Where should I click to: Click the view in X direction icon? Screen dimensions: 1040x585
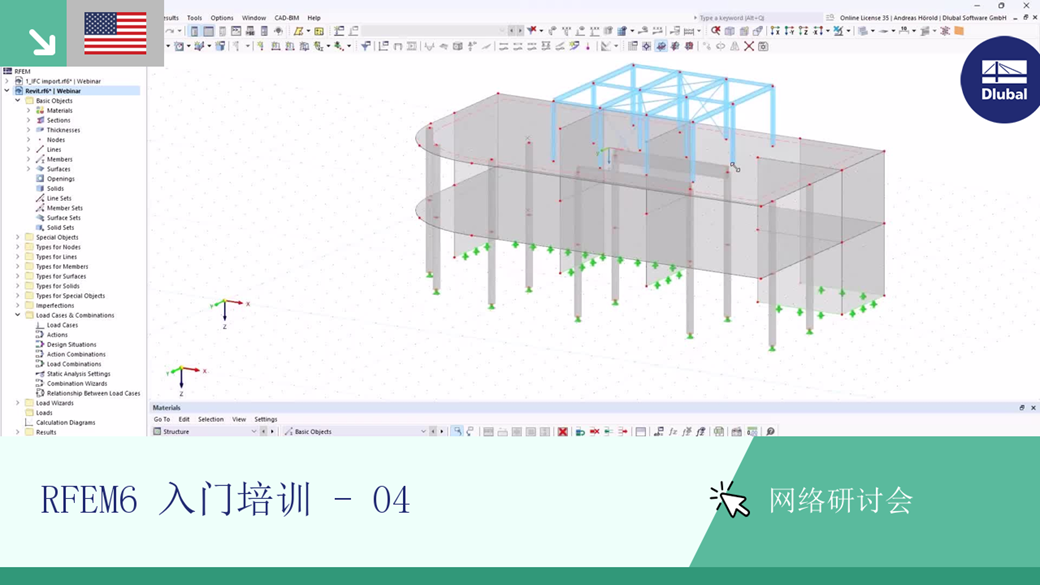point(775,31)
